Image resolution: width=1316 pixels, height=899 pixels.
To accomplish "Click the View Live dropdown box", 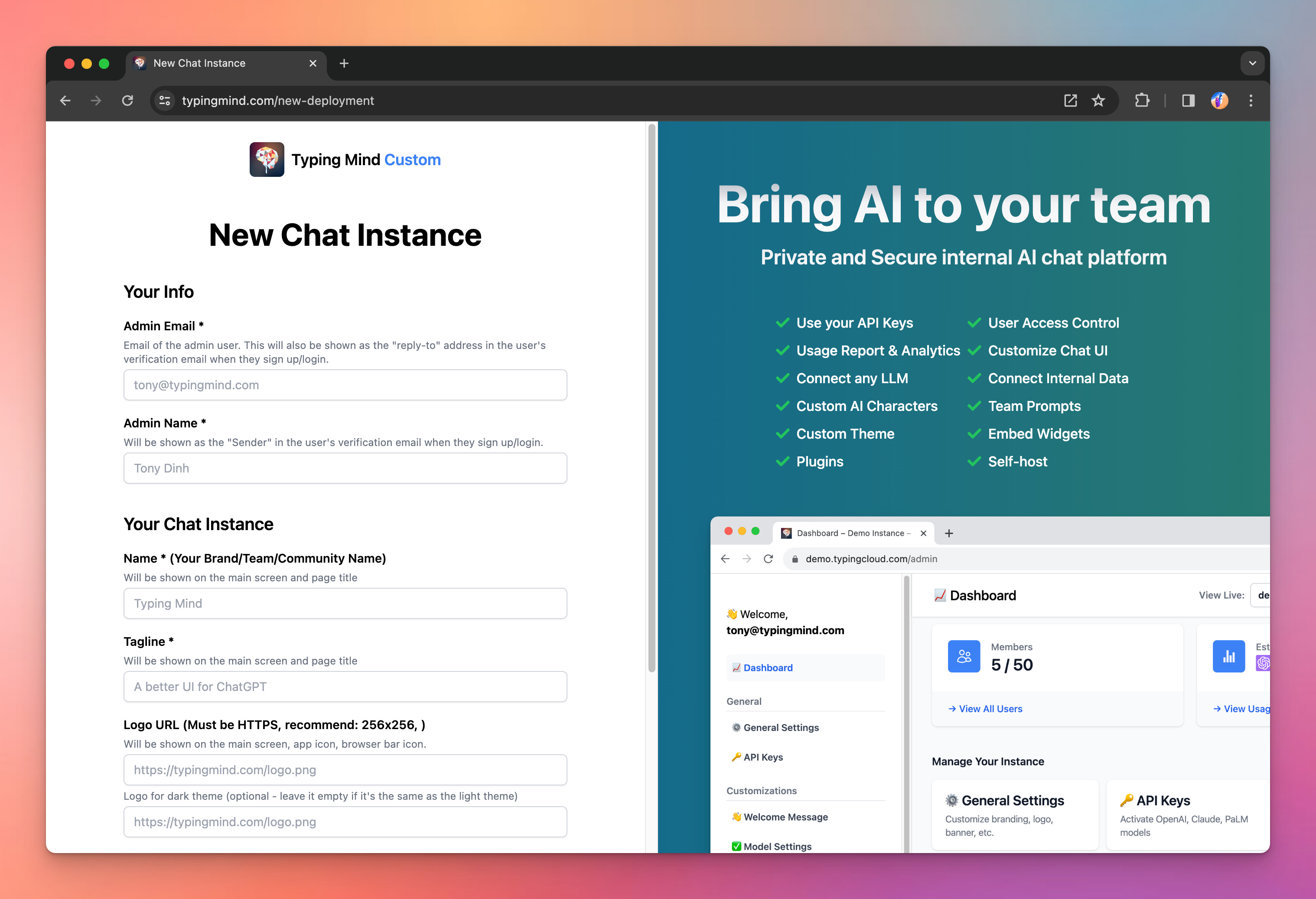I will 1261,596.
